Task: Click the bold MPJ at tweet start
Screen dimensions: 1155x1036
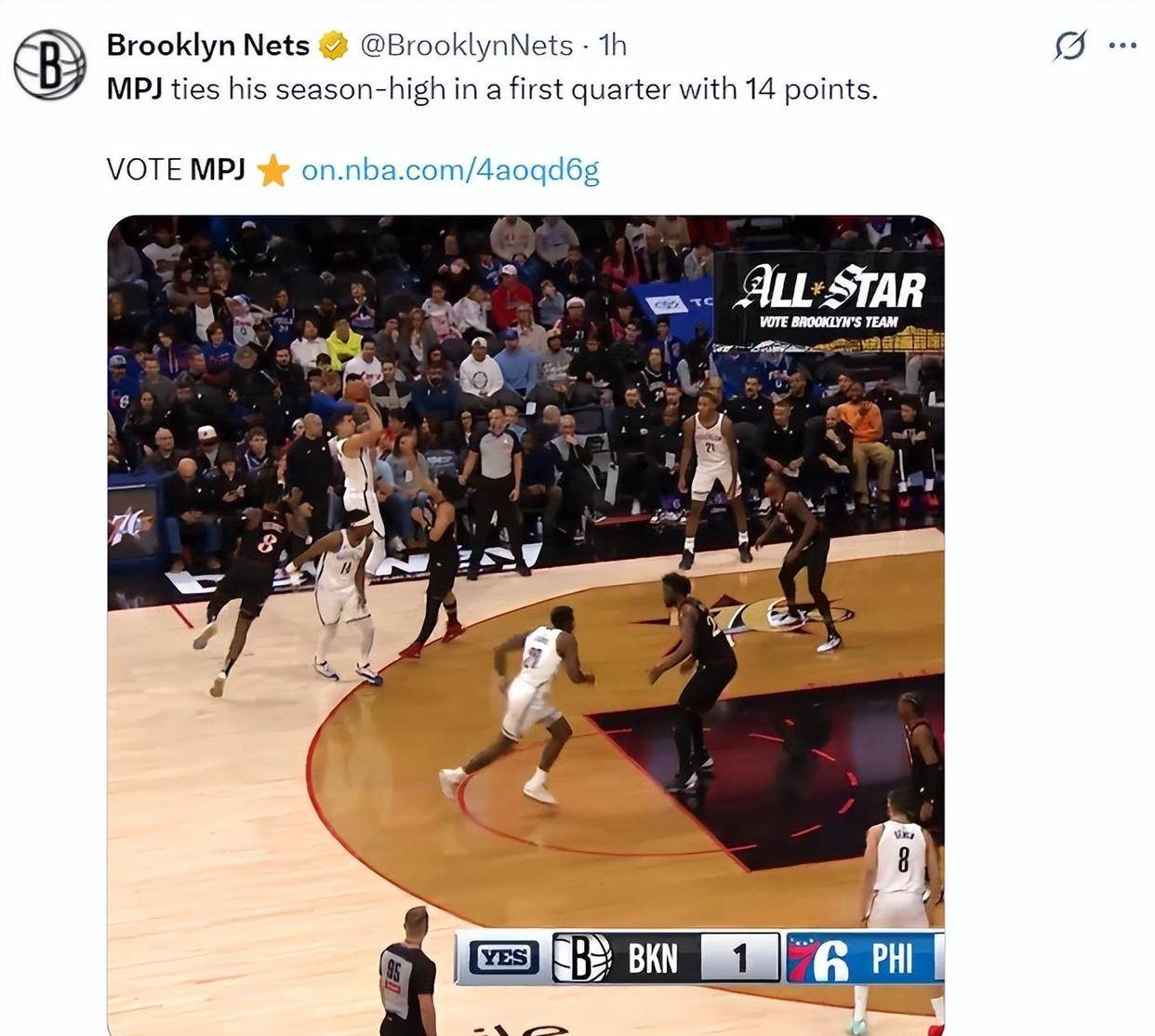Action: click(135, 89)
